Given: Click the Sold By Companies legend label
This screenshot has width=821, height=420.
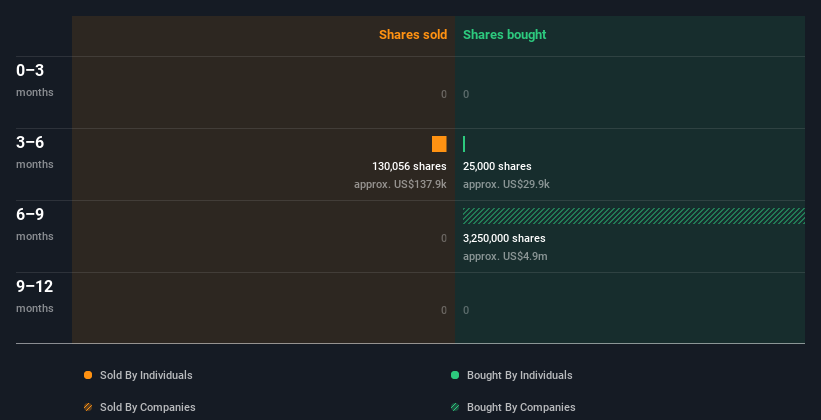Looking at the screenshot, I should click(x=148, y=407).
